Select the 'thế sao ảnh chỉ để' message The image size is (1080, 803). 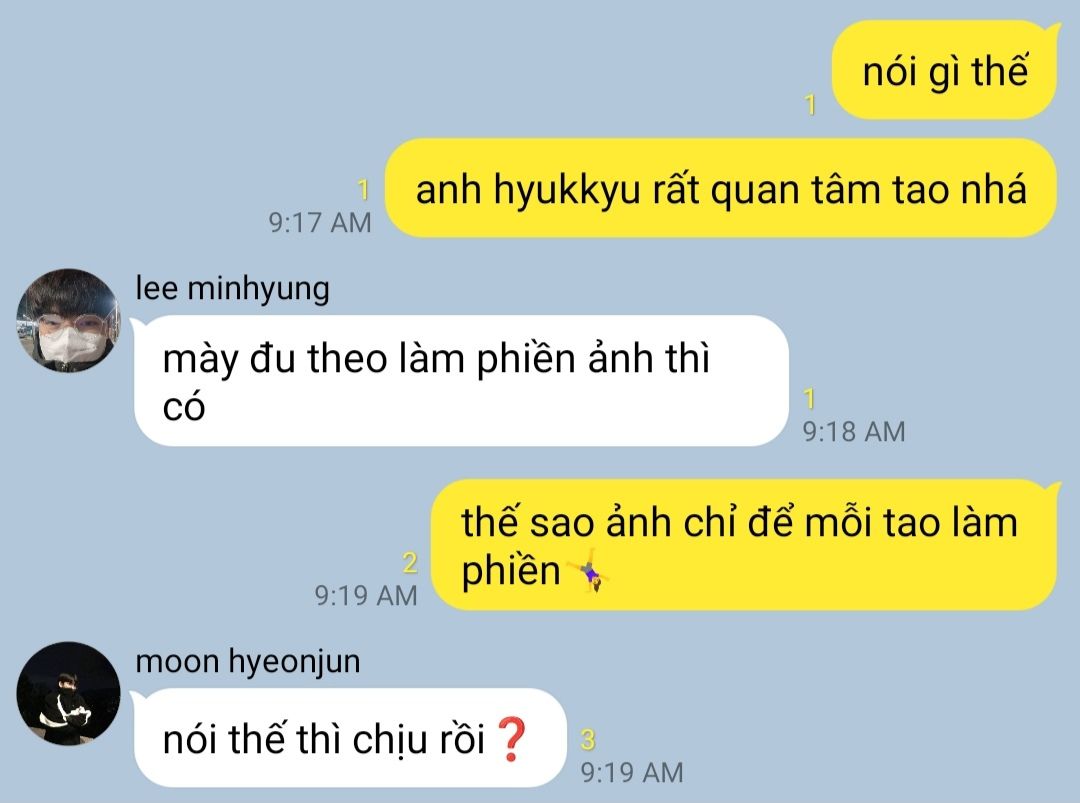[x=744, y=545]
